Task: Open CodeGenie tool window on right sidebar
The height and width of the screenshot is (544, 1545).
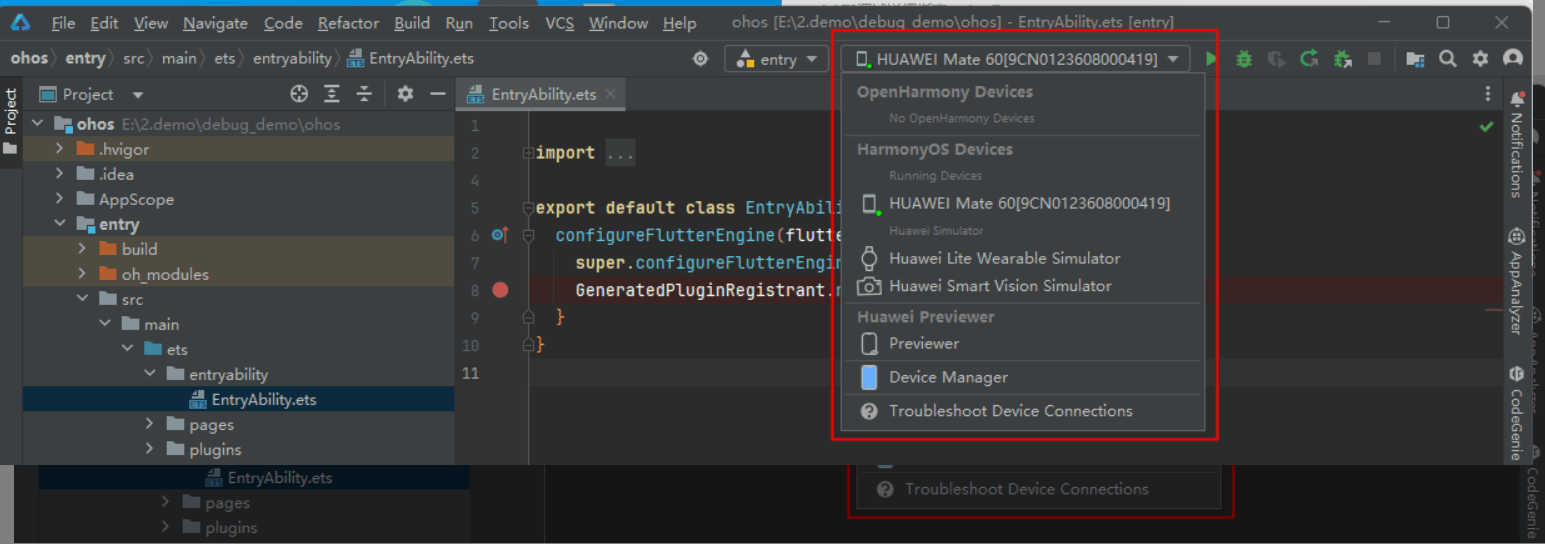Action: tap(1518, 412)
